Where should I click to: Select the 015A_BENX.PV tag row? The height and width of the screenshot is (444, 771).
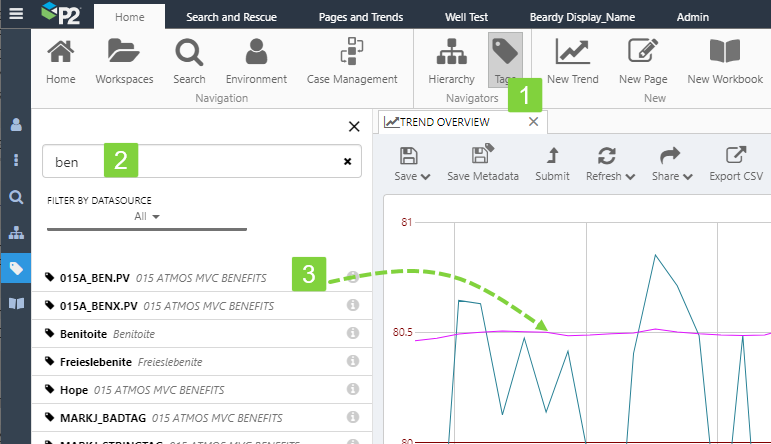click(202, 306)
